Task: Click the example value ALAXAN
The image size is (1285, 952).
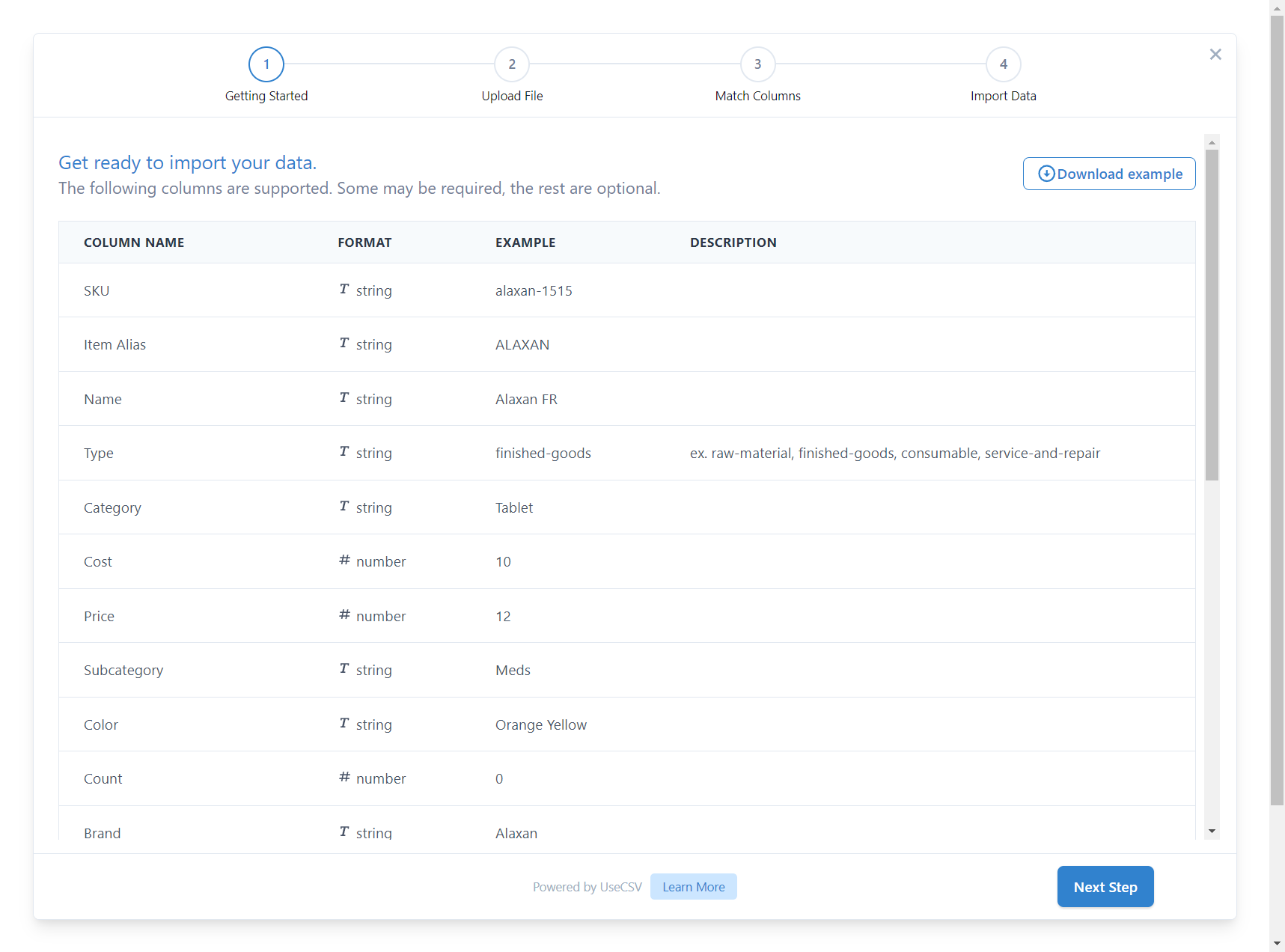Action: click(522, 344)
